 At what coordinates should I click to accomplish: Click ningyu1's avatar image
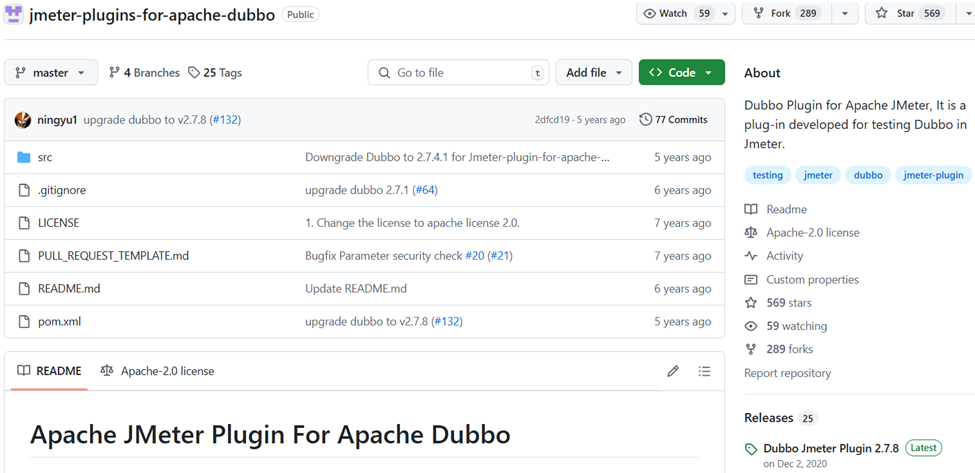click(23, 120)
